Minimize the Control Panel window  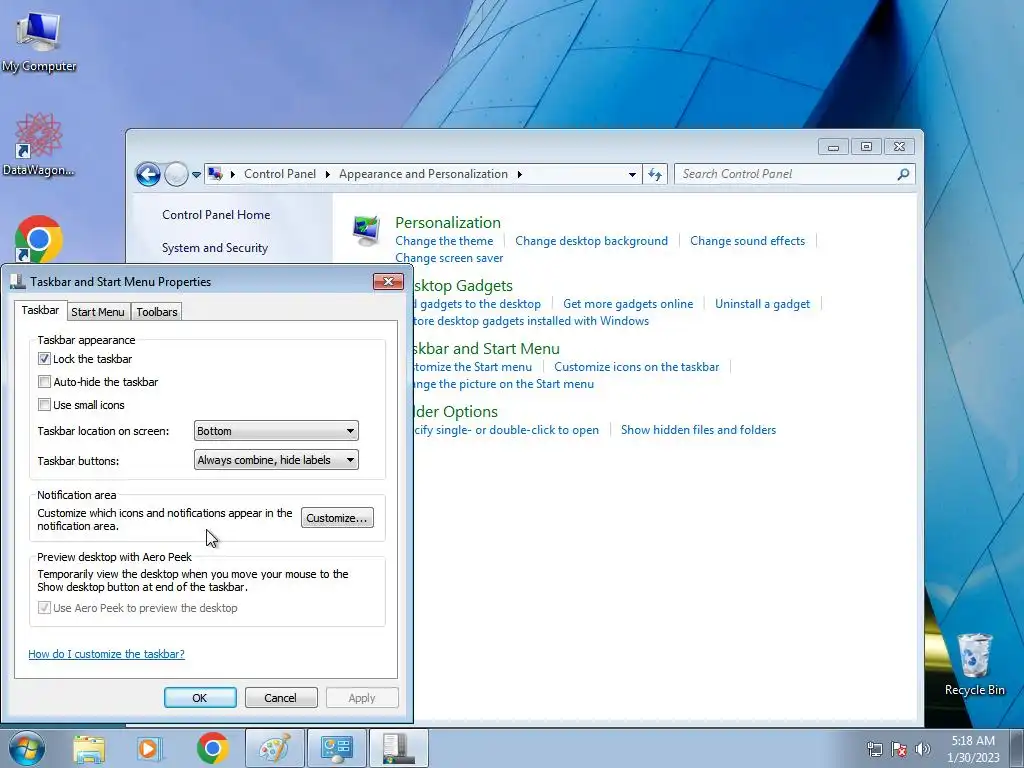click(x=833, y=147)
